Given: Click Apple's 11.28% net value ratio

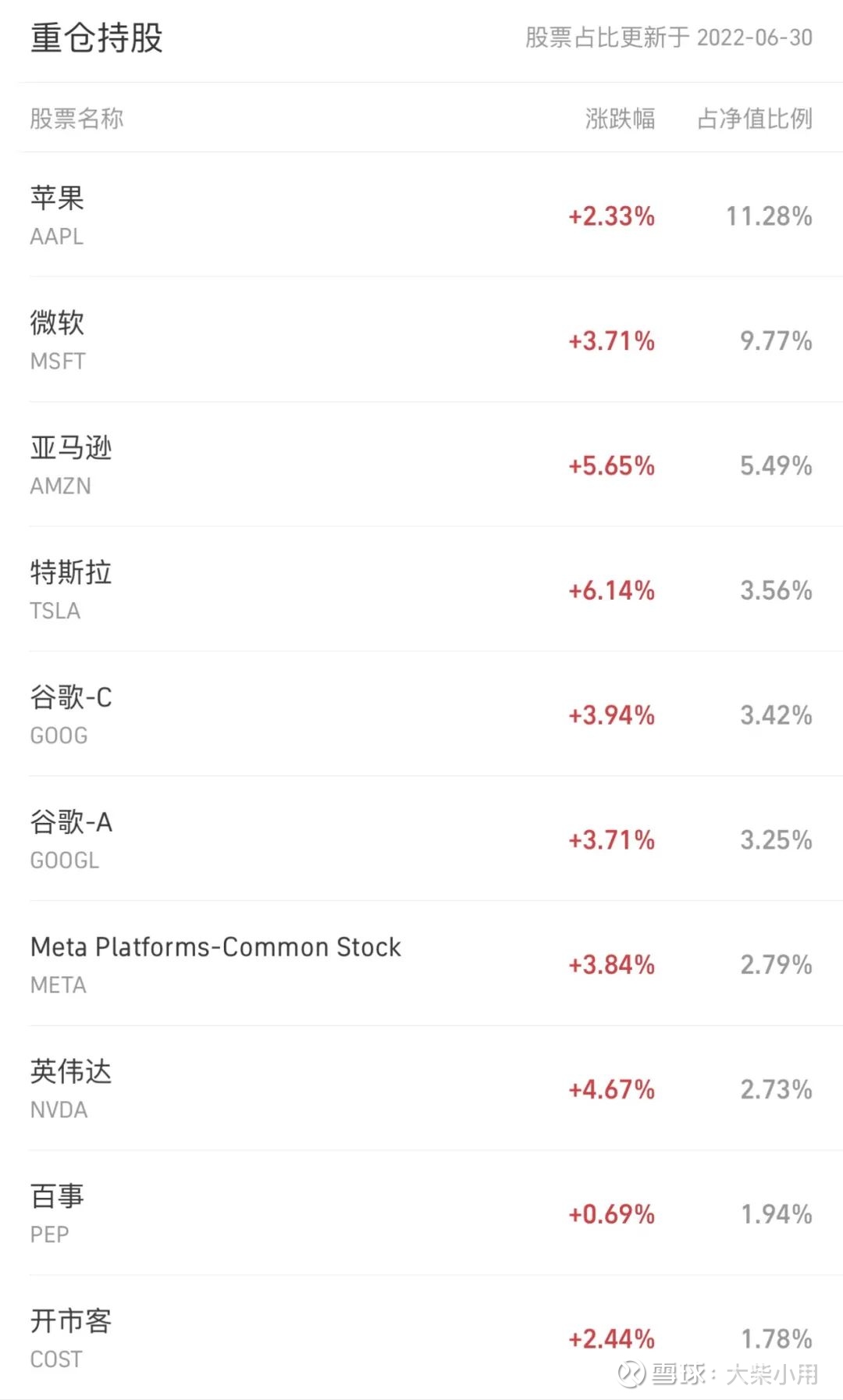Looking at the screenshot, I should [769, 216].
